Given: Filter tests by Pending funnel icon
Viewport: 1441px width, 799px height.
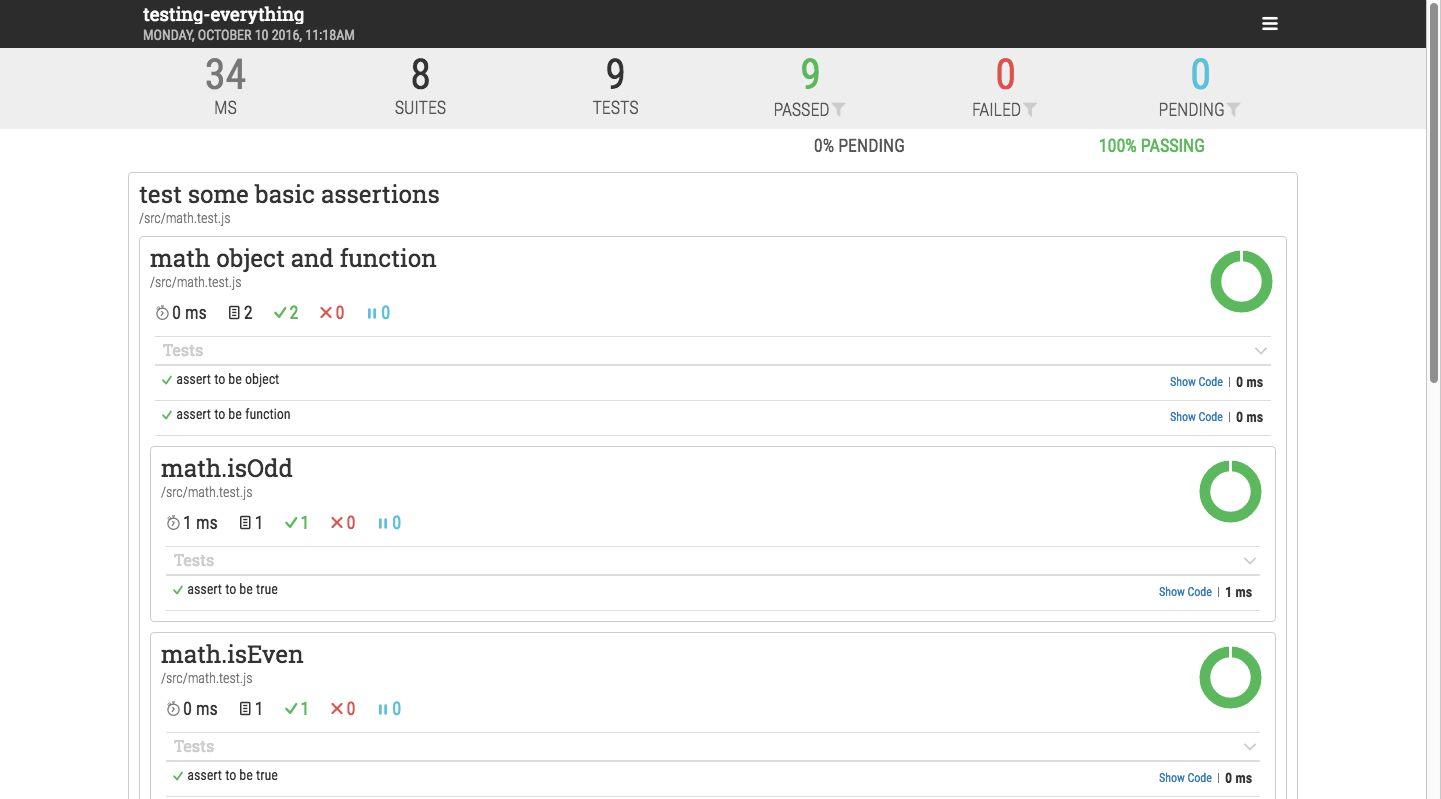Looking at the screenshot, I should (x=1234, y=110).
